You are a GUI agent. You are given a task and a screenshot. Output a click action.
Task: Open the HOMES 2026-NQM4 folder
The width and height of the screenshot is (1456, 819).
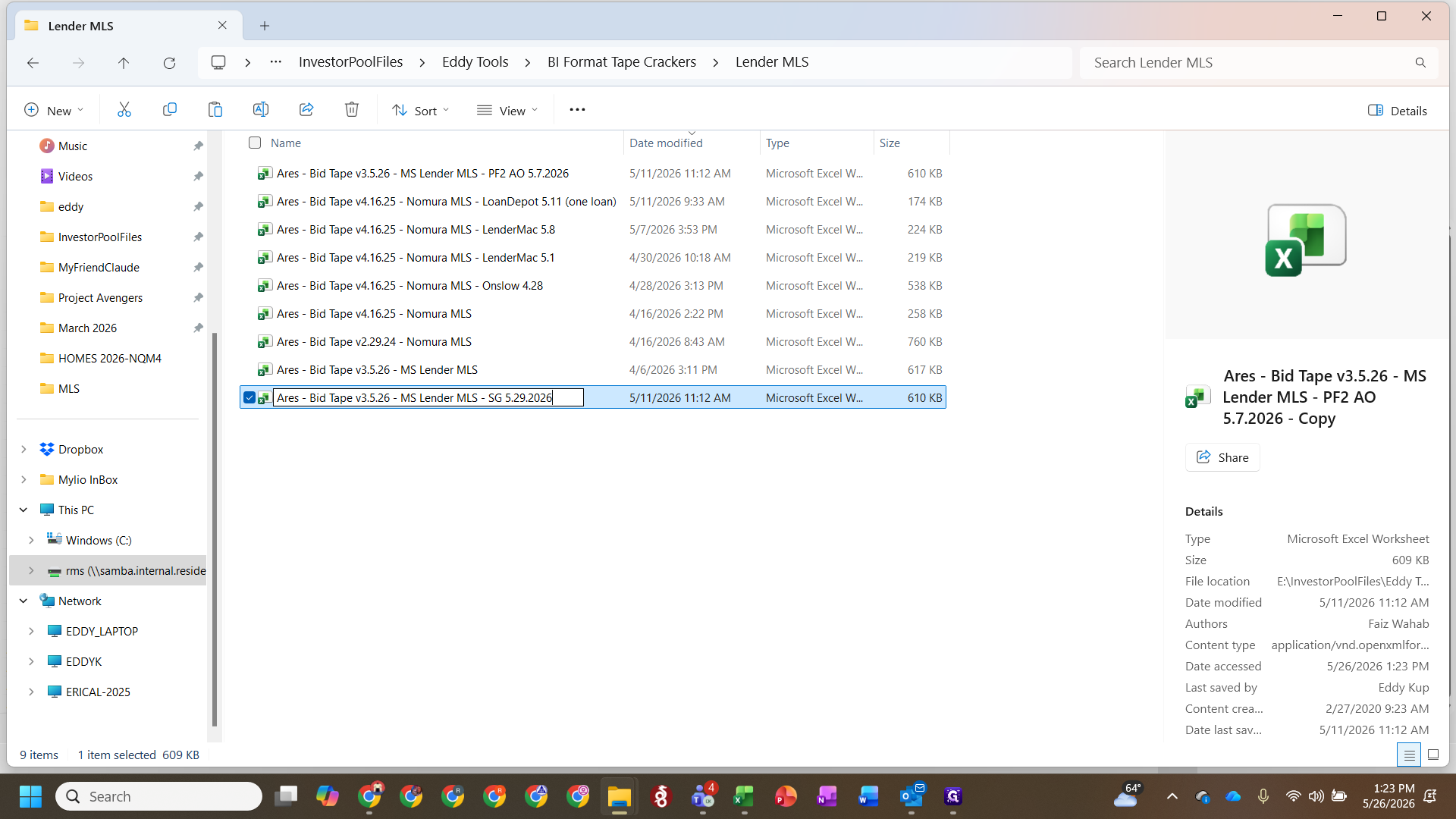(110, 358)
